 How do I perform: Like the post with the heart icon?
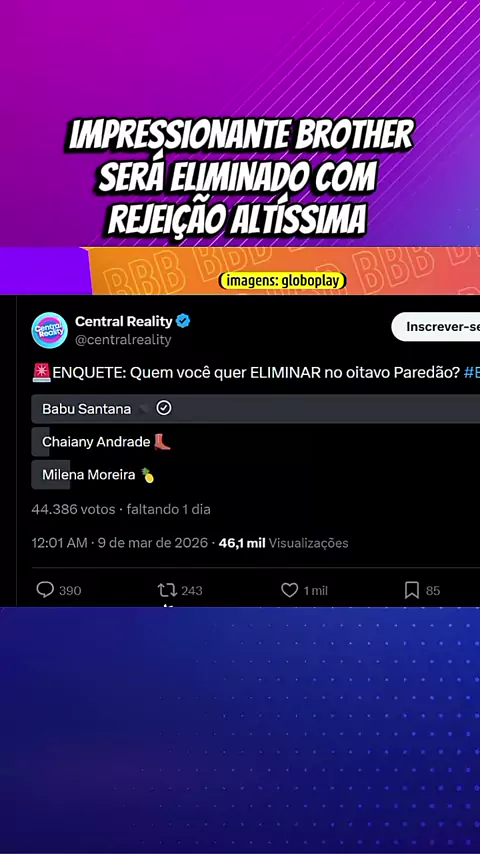(289, 590)
